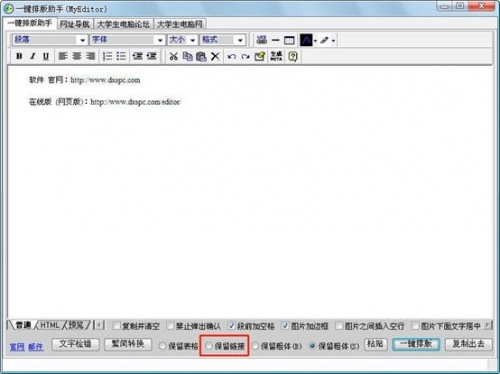Screen dimensions: 500x374
Task: Select the 保留粗体(B) radio button
Action: 255,346
